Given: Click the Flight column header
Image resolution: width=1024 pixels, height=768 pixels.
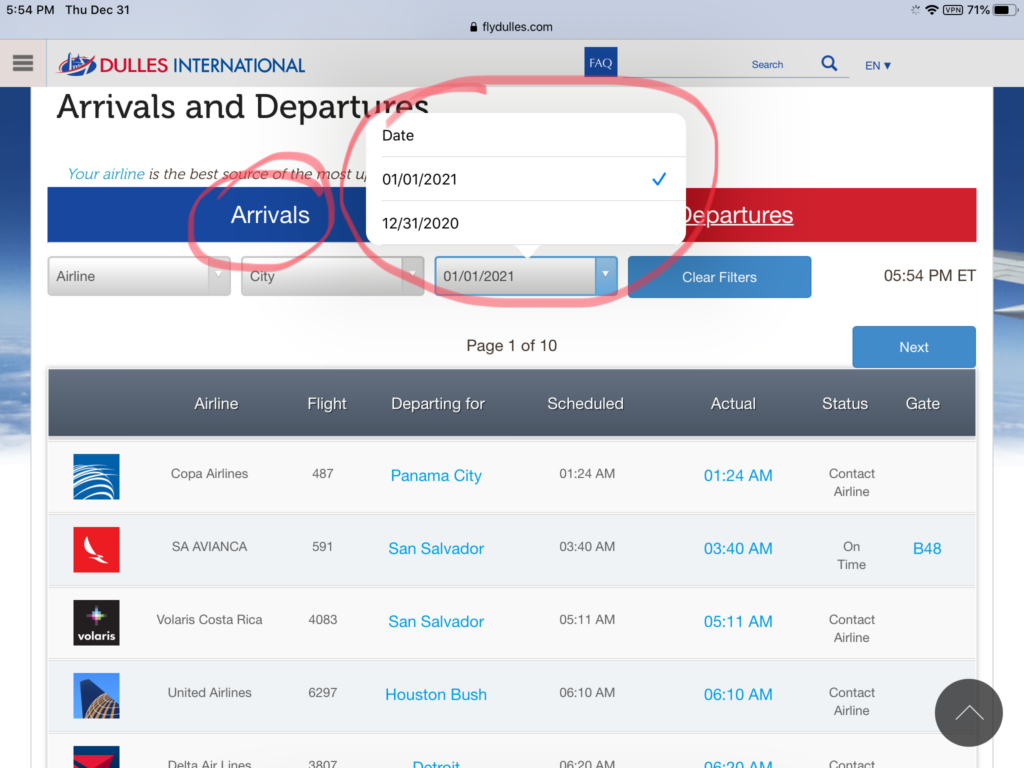Looking at the screenshot, I should (x=327, y=404).
